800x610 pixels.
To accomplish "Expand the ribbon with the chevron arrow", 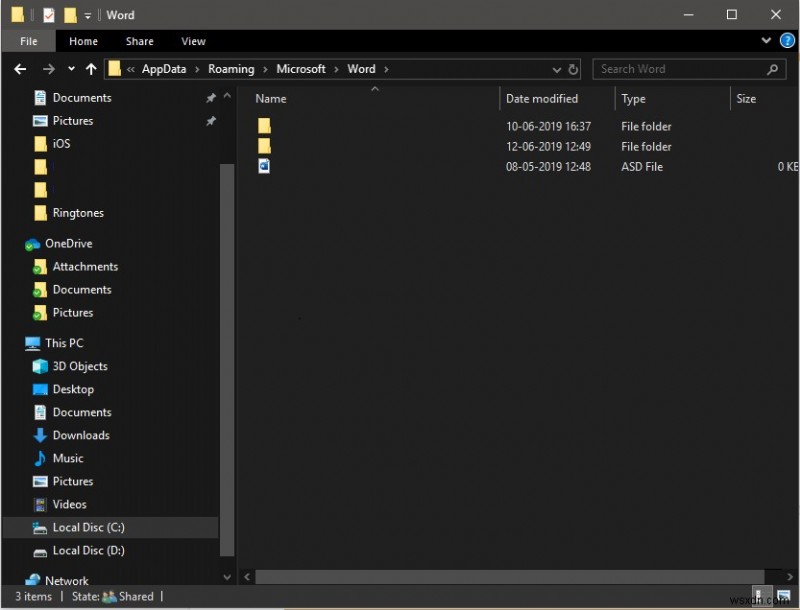I will pyautogui.click(x=766, y=40).
